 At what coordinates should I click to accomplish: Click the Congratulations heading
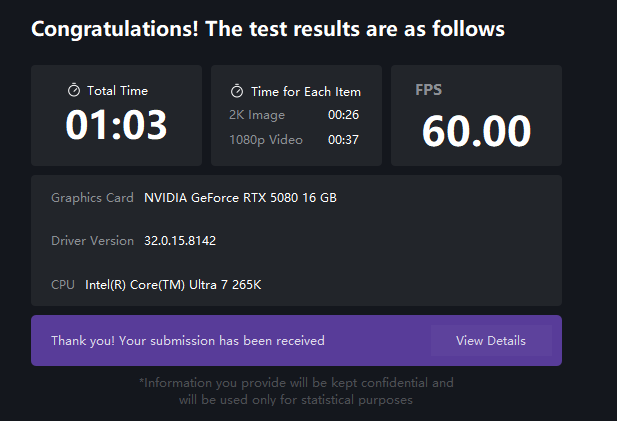coord(268,28)
